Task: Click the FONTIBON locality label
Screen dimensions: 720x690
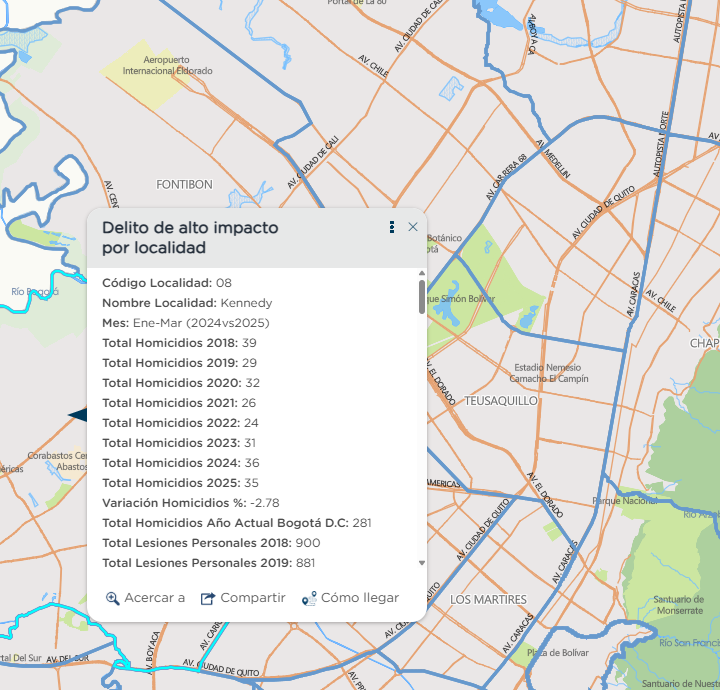Action: (x=184, y=185)
